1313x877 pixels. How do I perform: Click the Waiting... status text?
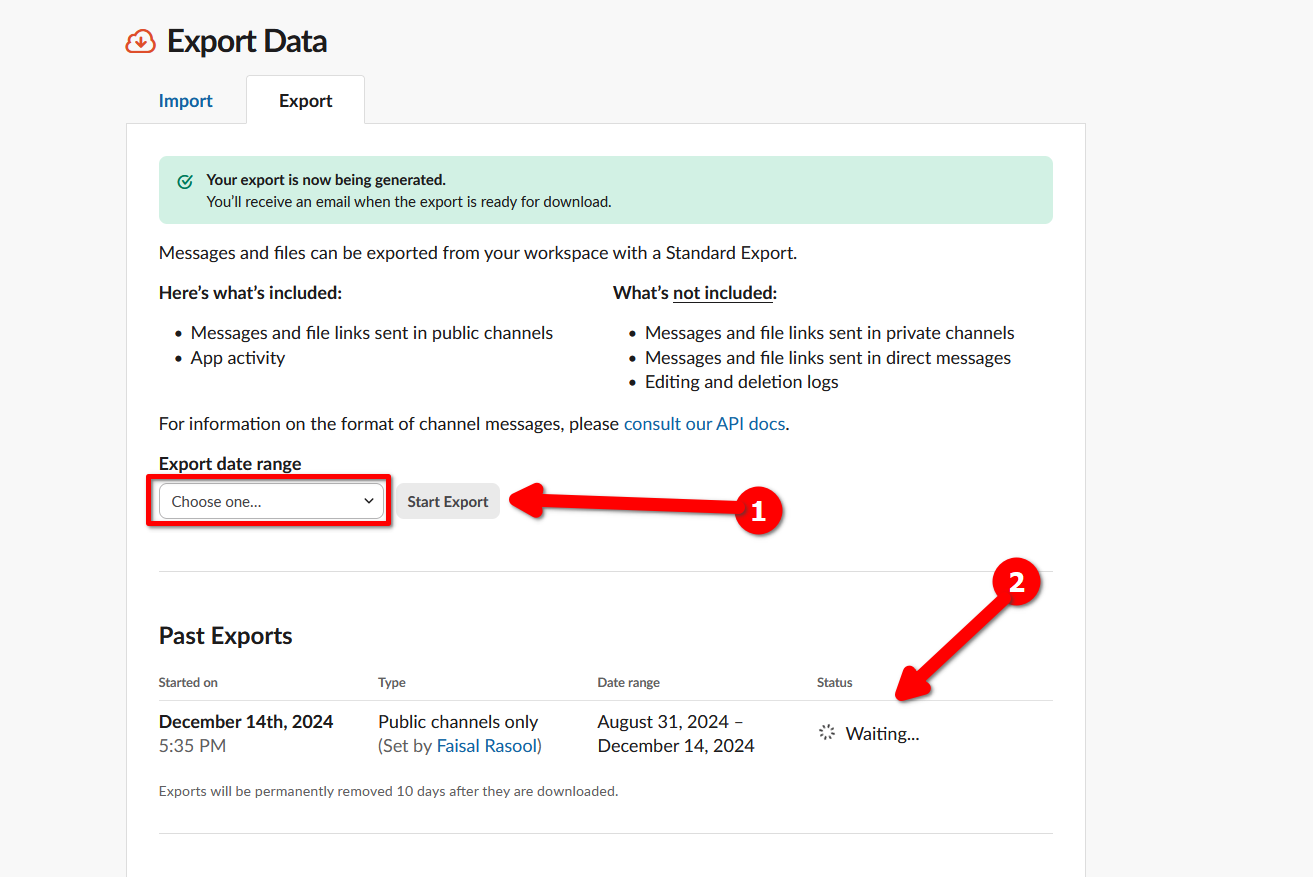[882, 734]
